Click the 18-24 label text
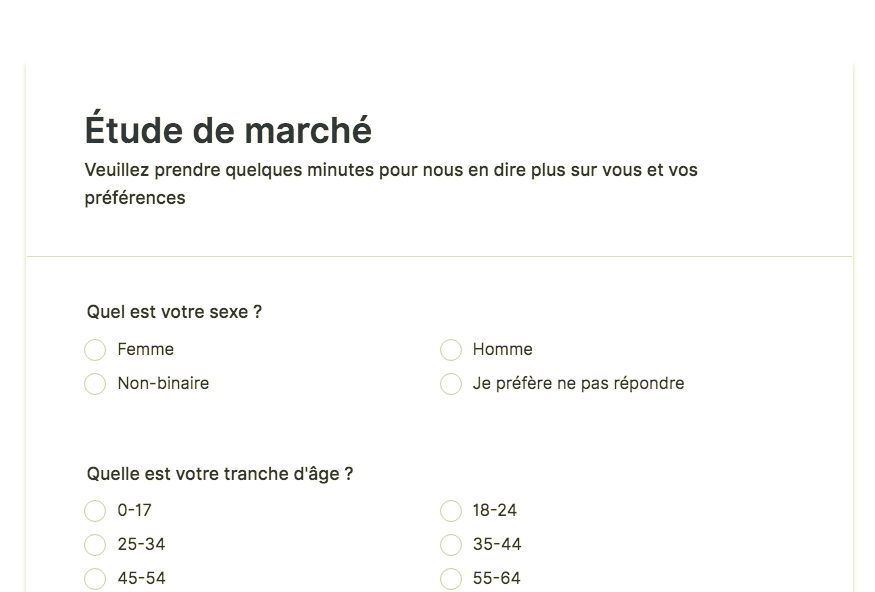875x592 pixels. pyautogui.click(x=495, y=510)
